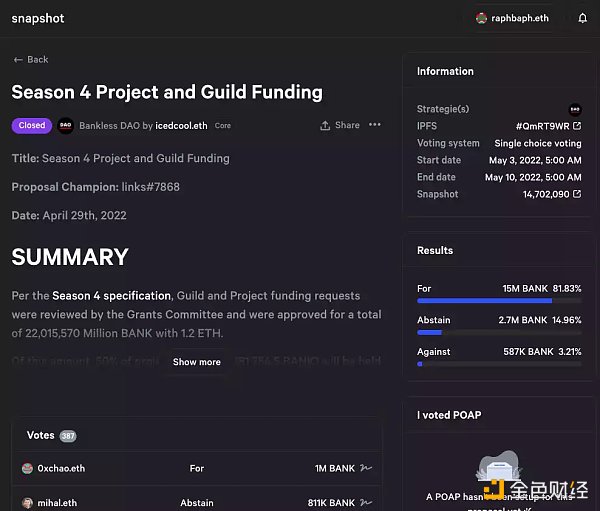This screenshot has height=511, width=600.
Task: Expand proposal with Show more
Action: 197,362
